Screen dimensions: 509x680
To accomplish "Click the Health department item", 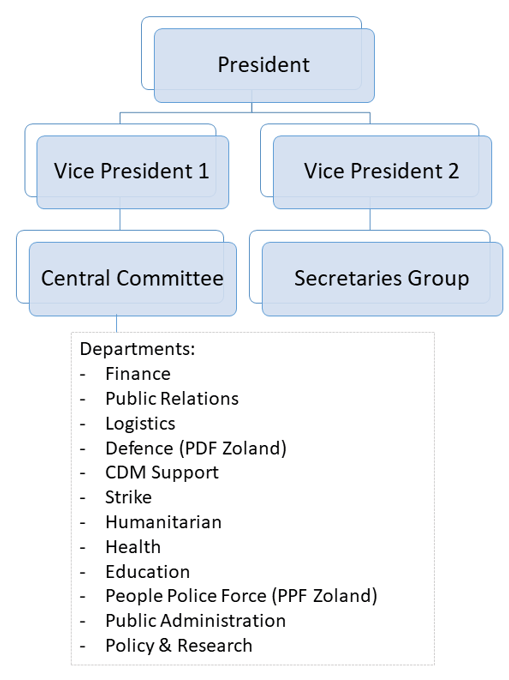I will (x=133, y=547).
